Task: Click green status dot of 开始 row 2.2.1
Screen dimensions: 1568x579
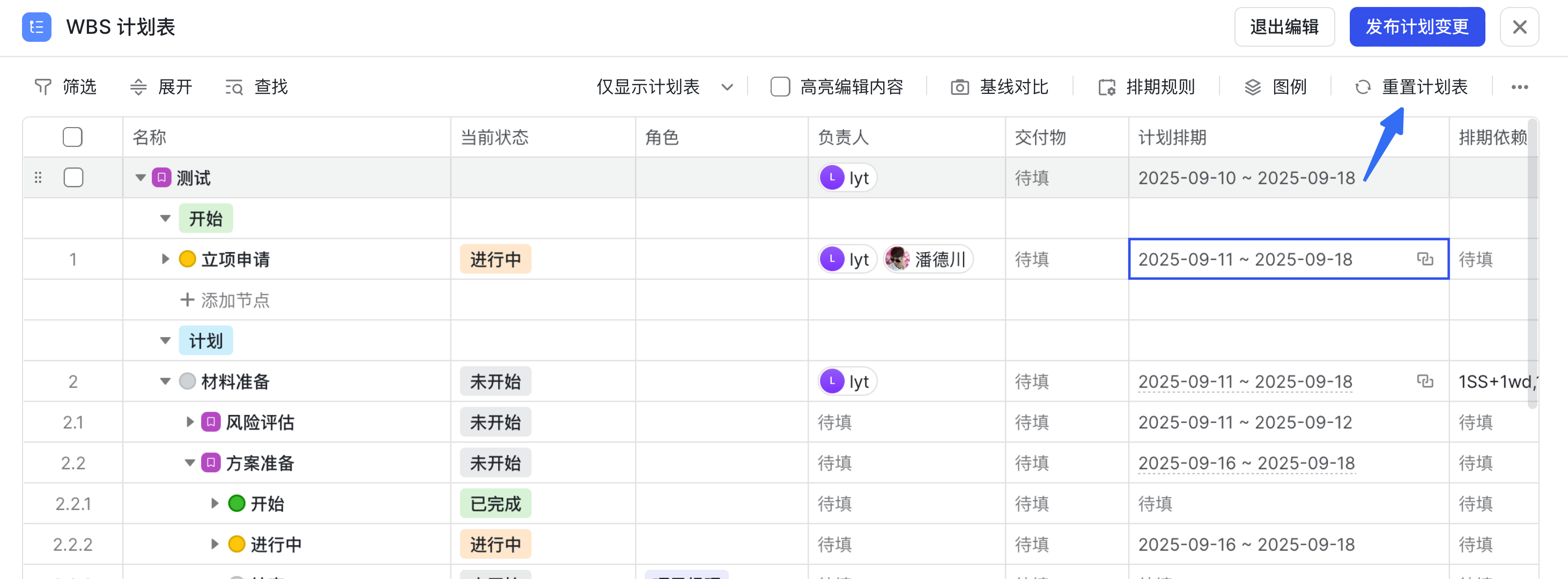Action: pyautogui.click(x=237, y=503)
